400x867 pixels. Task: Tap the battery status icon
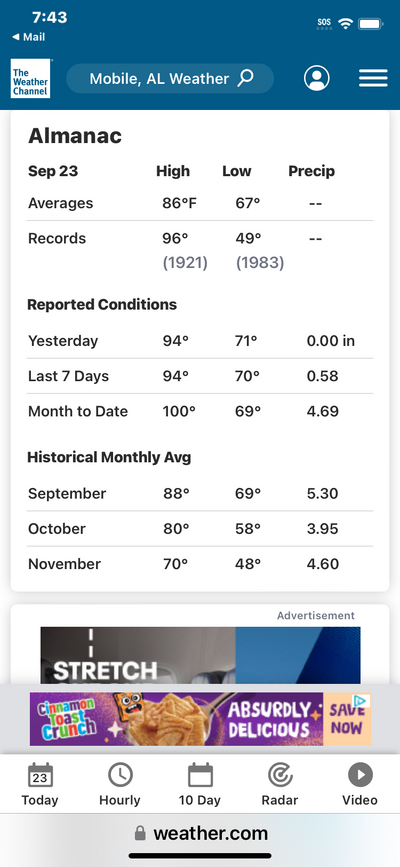click(x=370, y=24)
